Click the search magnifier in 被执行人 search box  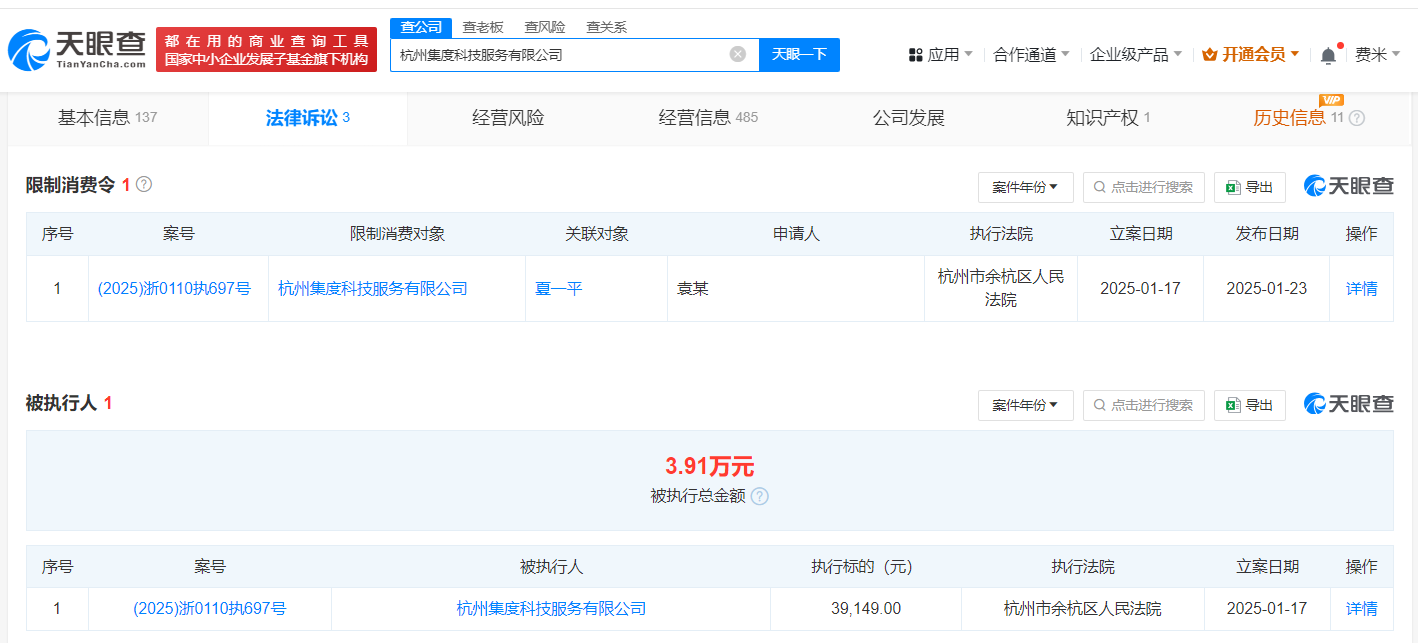pyautogui.click(x=1100, y=405)
